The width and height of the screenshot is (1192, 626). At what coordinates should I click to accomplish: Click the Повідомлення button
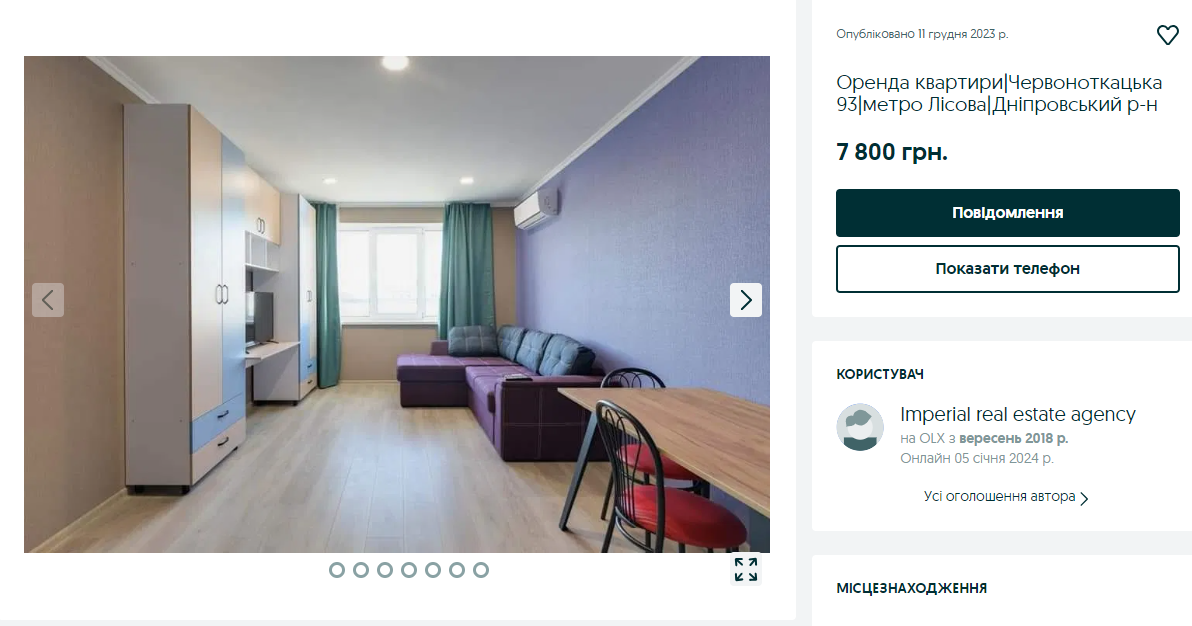1007,213
